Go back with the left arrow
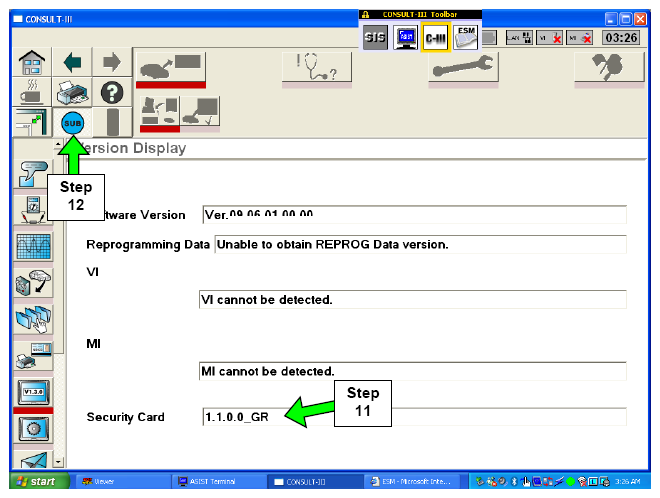 (x=73, y=63)
